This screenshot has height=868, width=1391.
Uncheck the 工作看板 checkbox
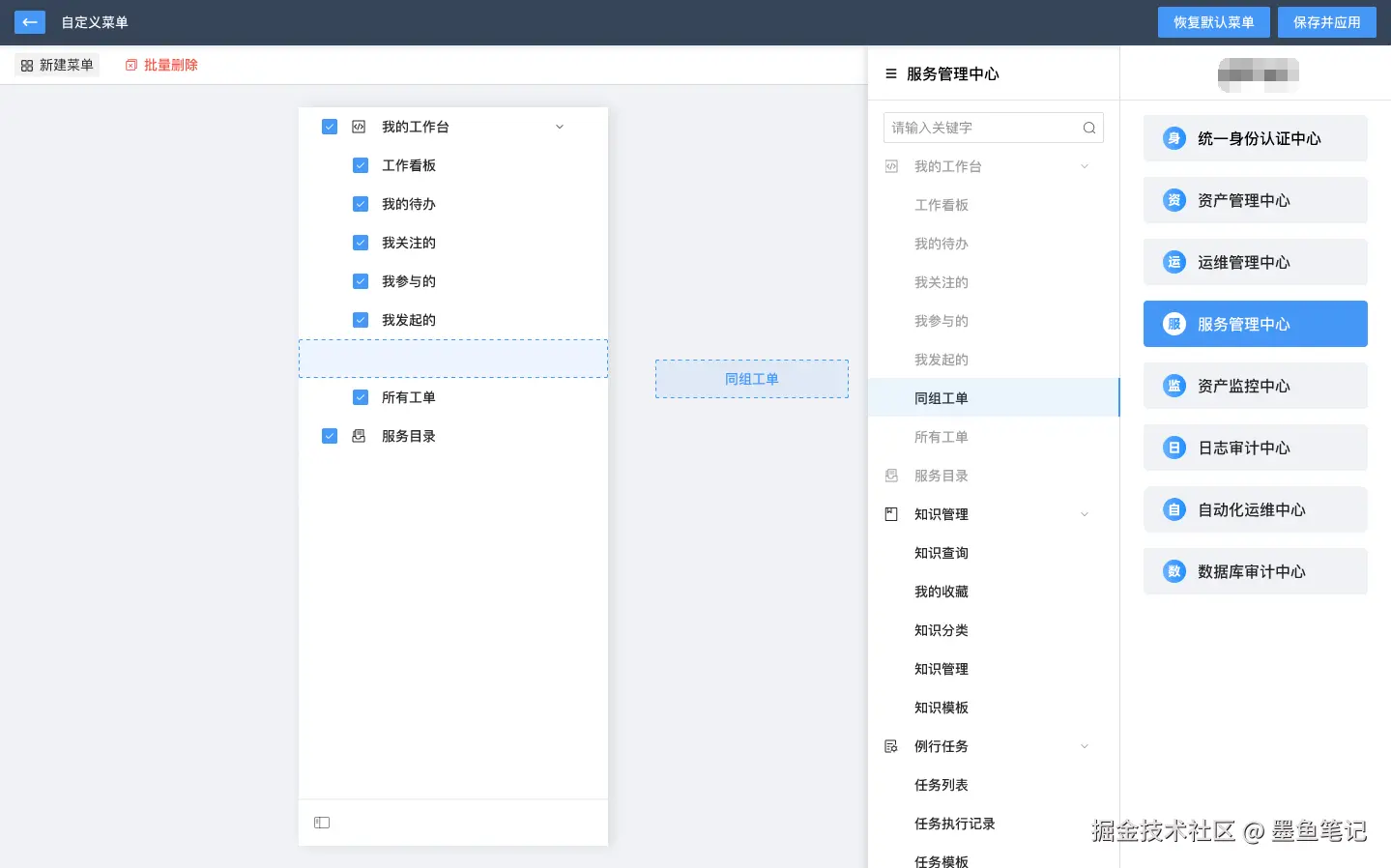click(x=360, y=165)
